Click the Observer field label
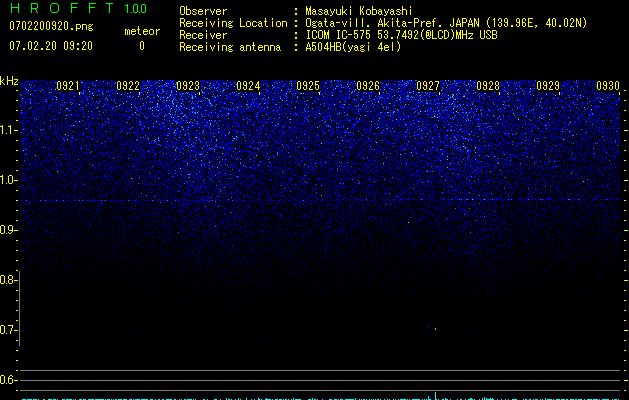 pyautogui.click(x=203, y=11)
